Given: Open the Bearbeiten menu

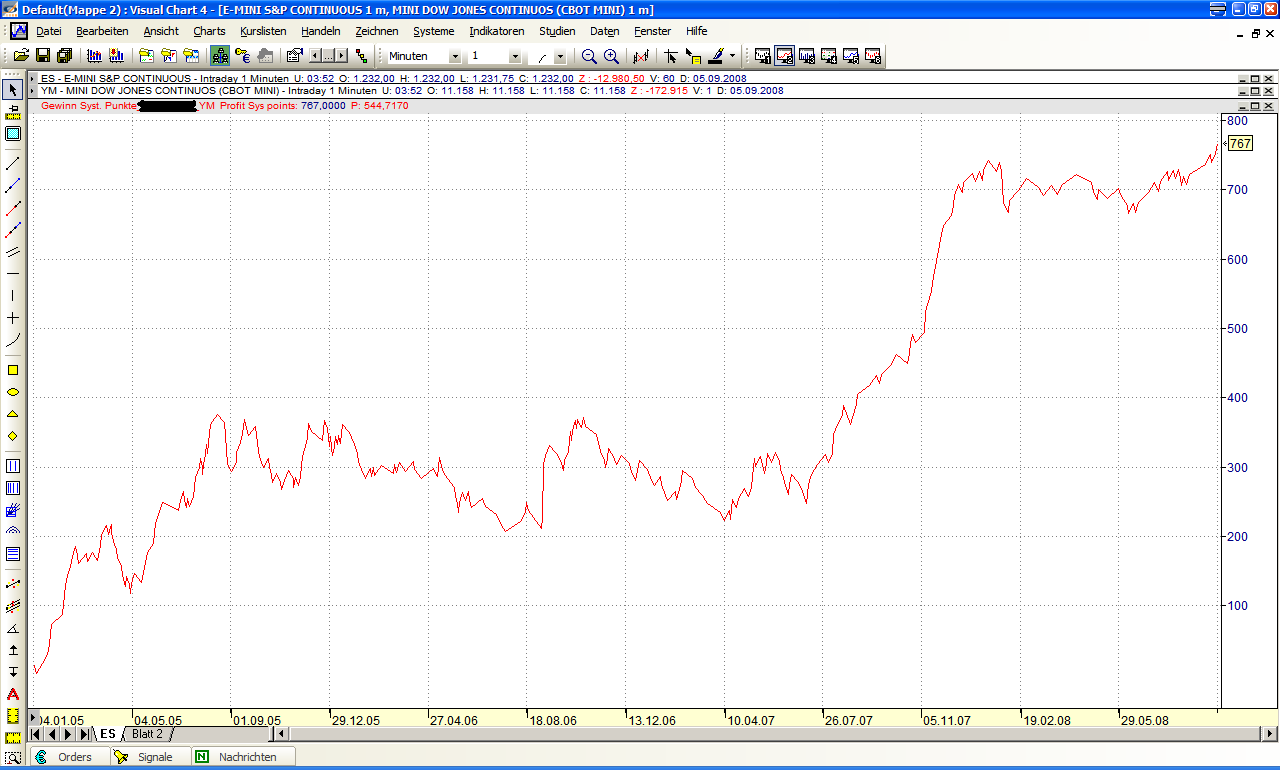Looking at the screenshot, I should [102, 31].
